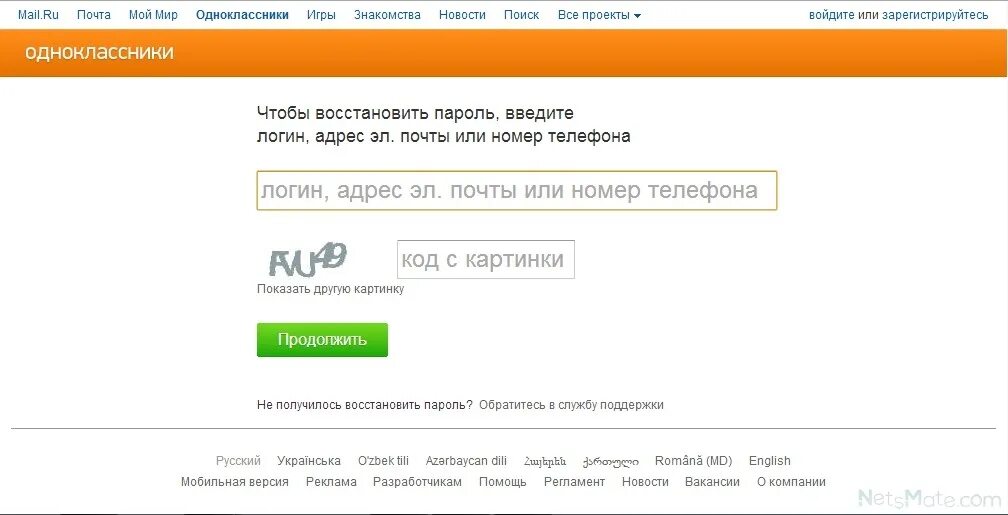Open О компании footer link
Viewport: 1008px width, 515px height.
click(x=791, y=482)
